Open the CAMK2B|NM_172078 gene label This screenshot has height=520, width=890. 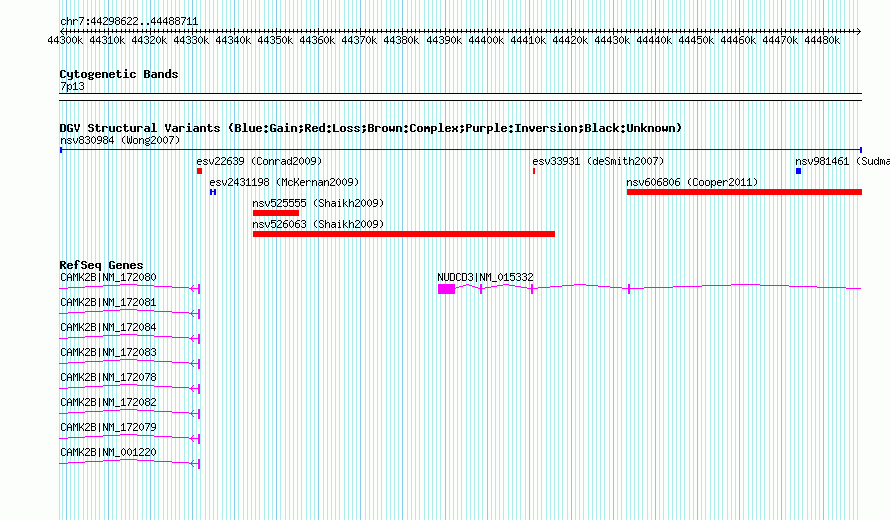108,377
